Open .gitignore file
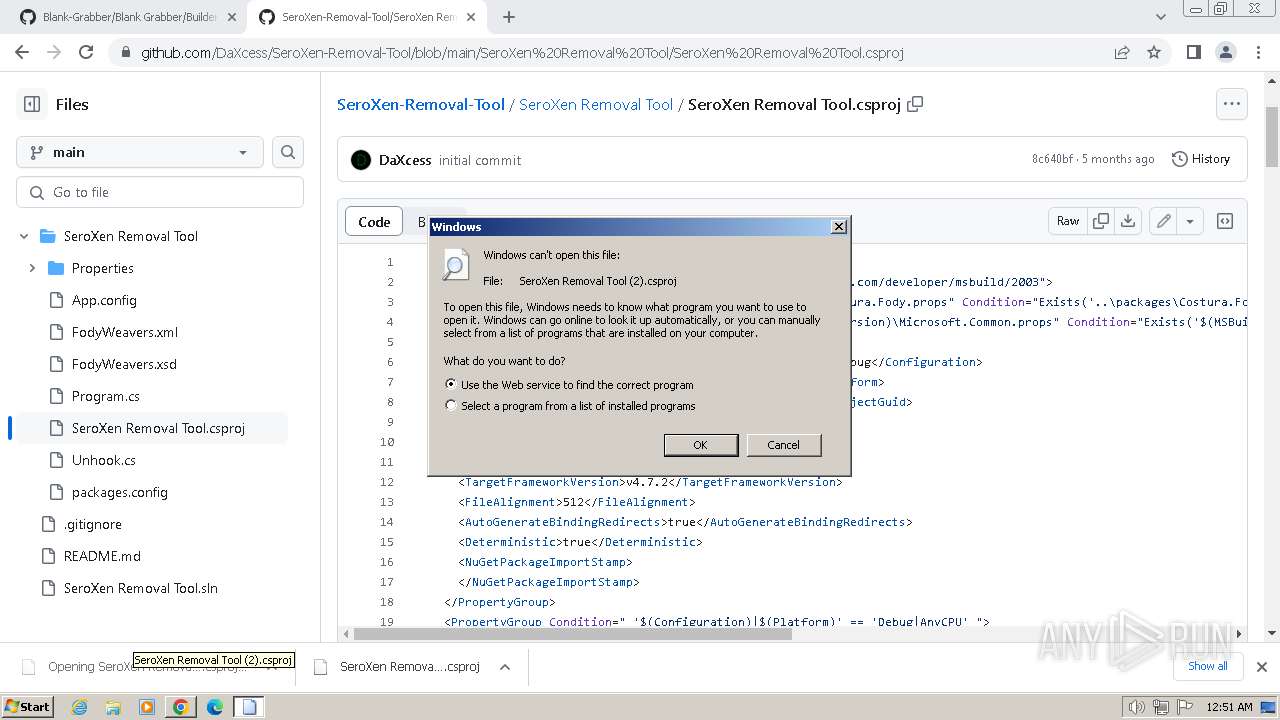Screen dimensions: 1280x720 [x=92, y=524]
